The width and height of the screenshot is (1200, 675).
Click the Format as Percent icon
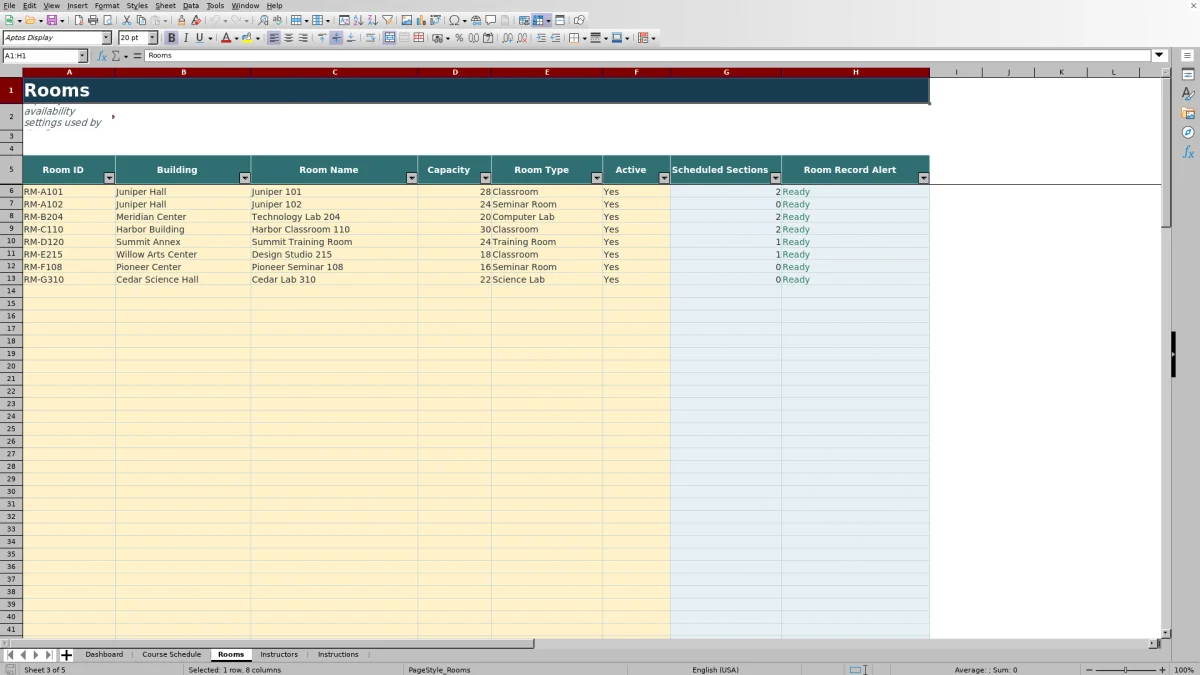pyautogui.click(x=459, y=38)
